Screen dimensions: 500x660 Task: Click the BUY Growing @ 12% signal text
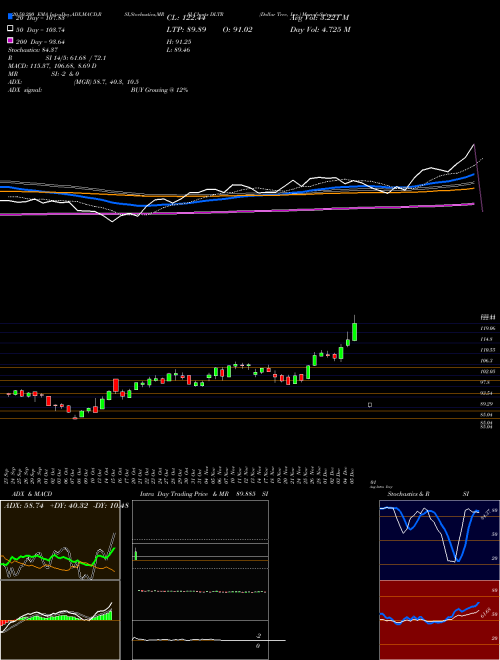159,90
